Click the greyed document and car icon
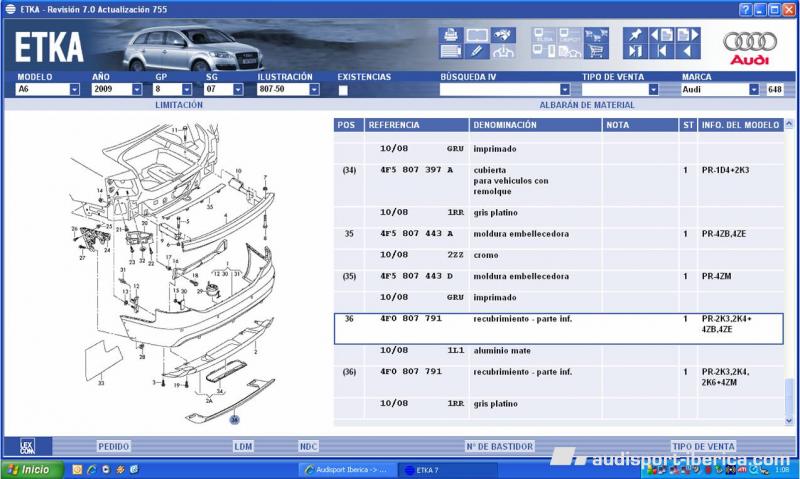The height and width of the screenshot is (479, 800). point(570,51)
